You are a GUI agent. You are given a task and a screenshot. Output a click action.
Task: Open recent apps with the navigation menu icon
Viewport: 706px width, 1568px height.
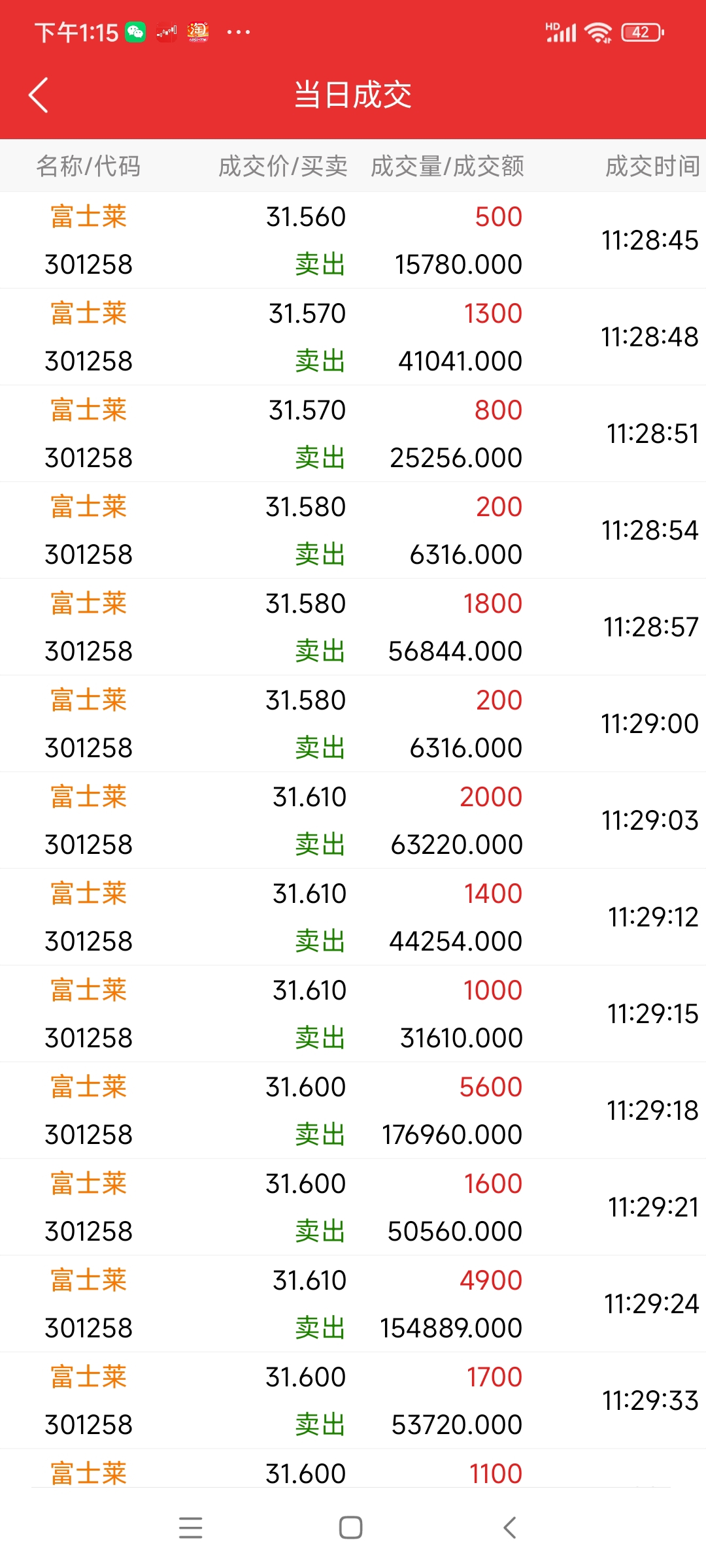click(191, 1527)
